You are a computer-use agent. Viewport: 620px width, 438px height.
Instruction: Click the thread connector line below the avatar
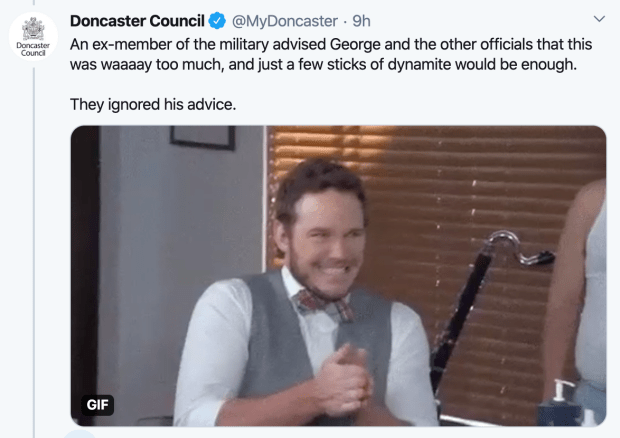coord(34,252)
